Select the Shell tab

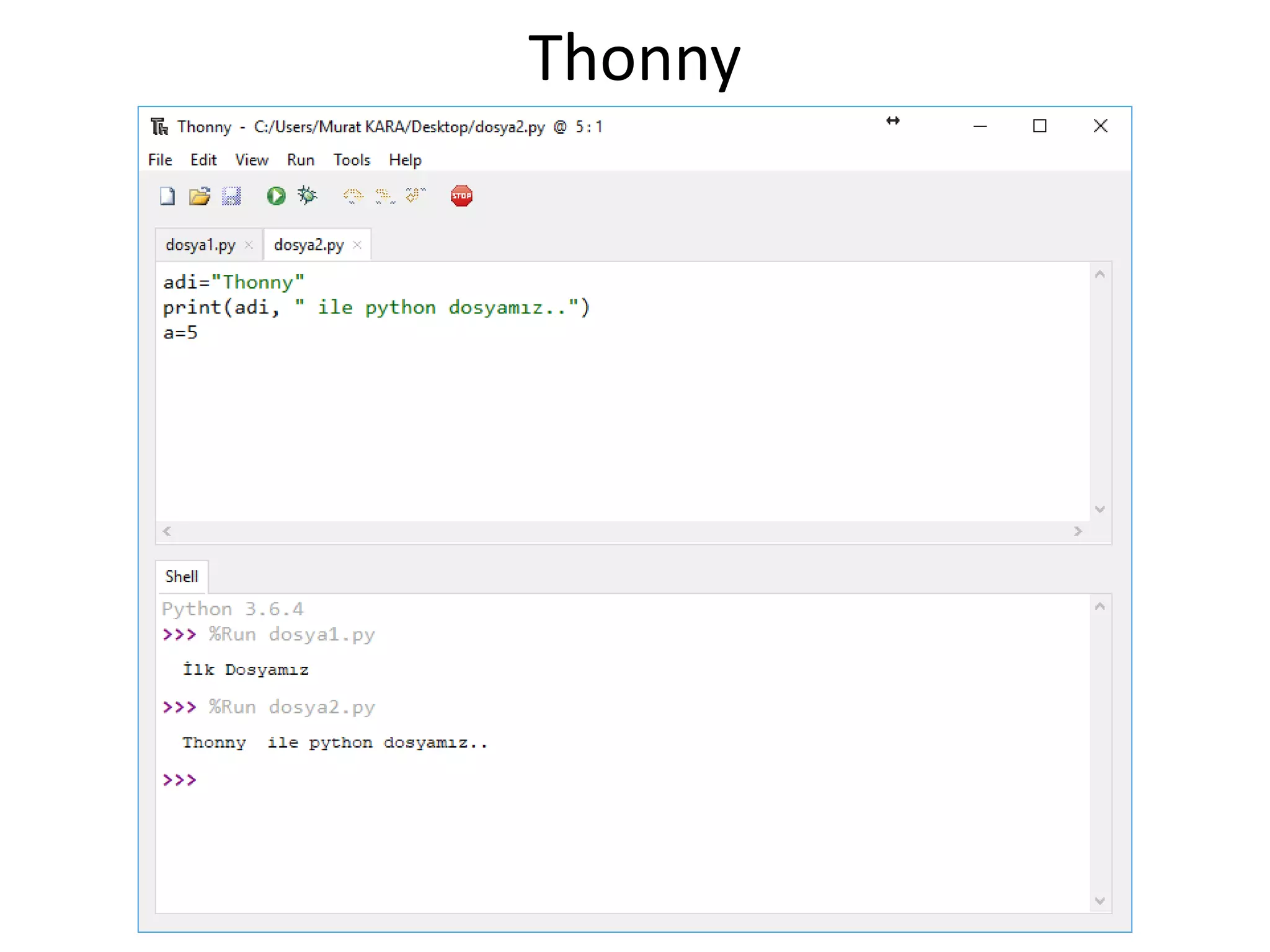[182, 576]
